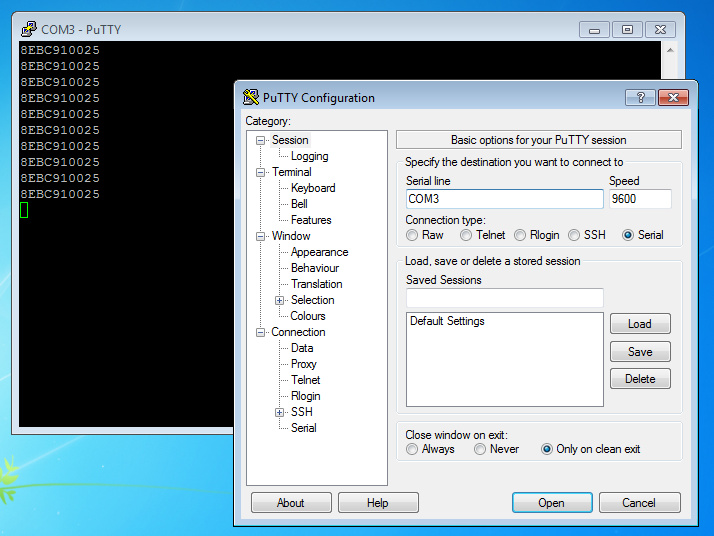The height and width of the screenshot is (536, 714).
Task: Select Default Settings in sessions list
Action: [x=447, y=321]
